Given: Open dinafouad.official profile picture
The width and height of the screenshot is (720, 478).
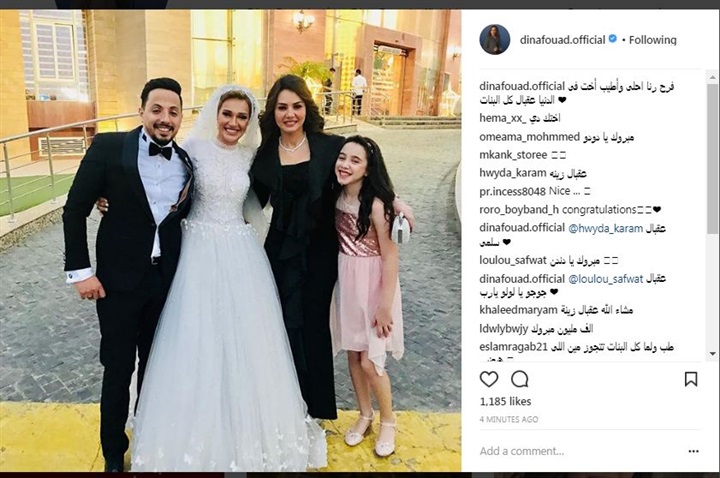Looking at the screenshot, I should tap(495, 39).
